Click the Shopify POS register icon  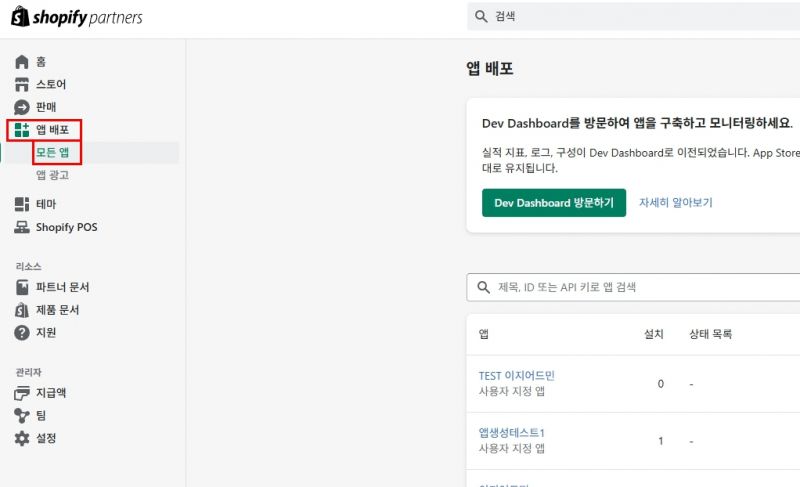point(22,227)
